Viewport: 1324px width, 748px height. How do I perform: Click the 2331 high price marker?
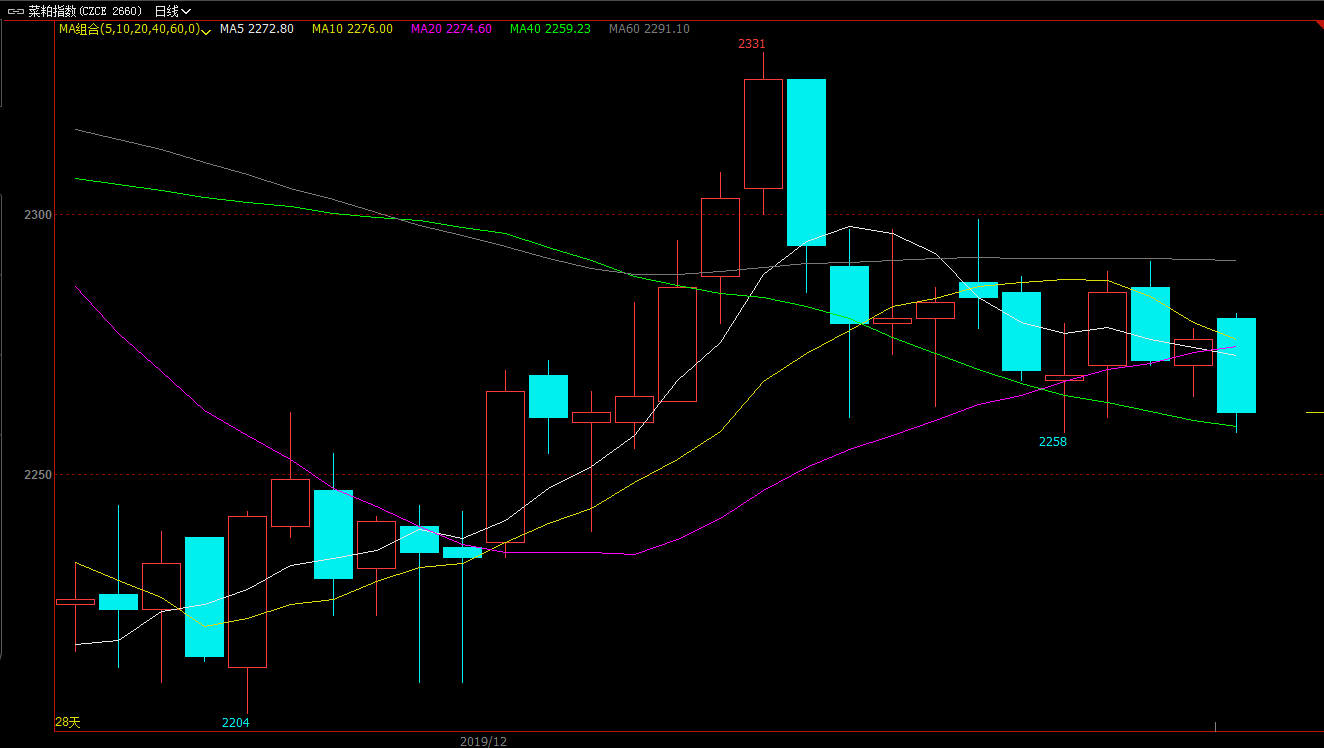coord(752,44)
